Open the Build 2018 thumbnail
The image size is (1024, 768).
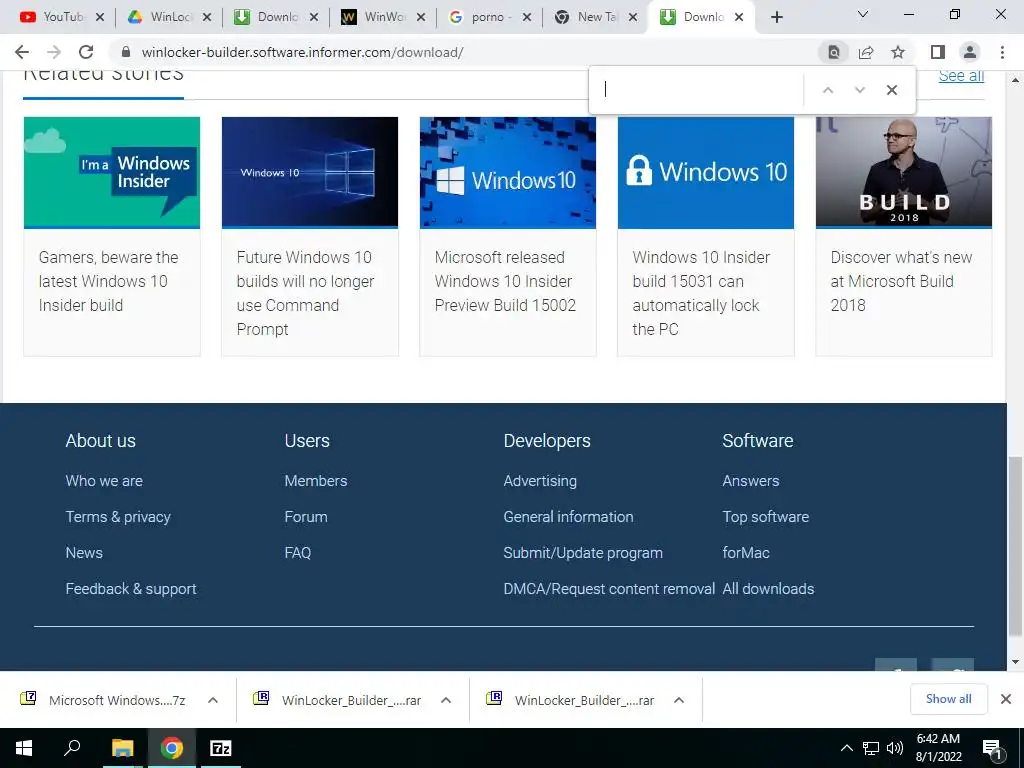click(x=904, y=172)
